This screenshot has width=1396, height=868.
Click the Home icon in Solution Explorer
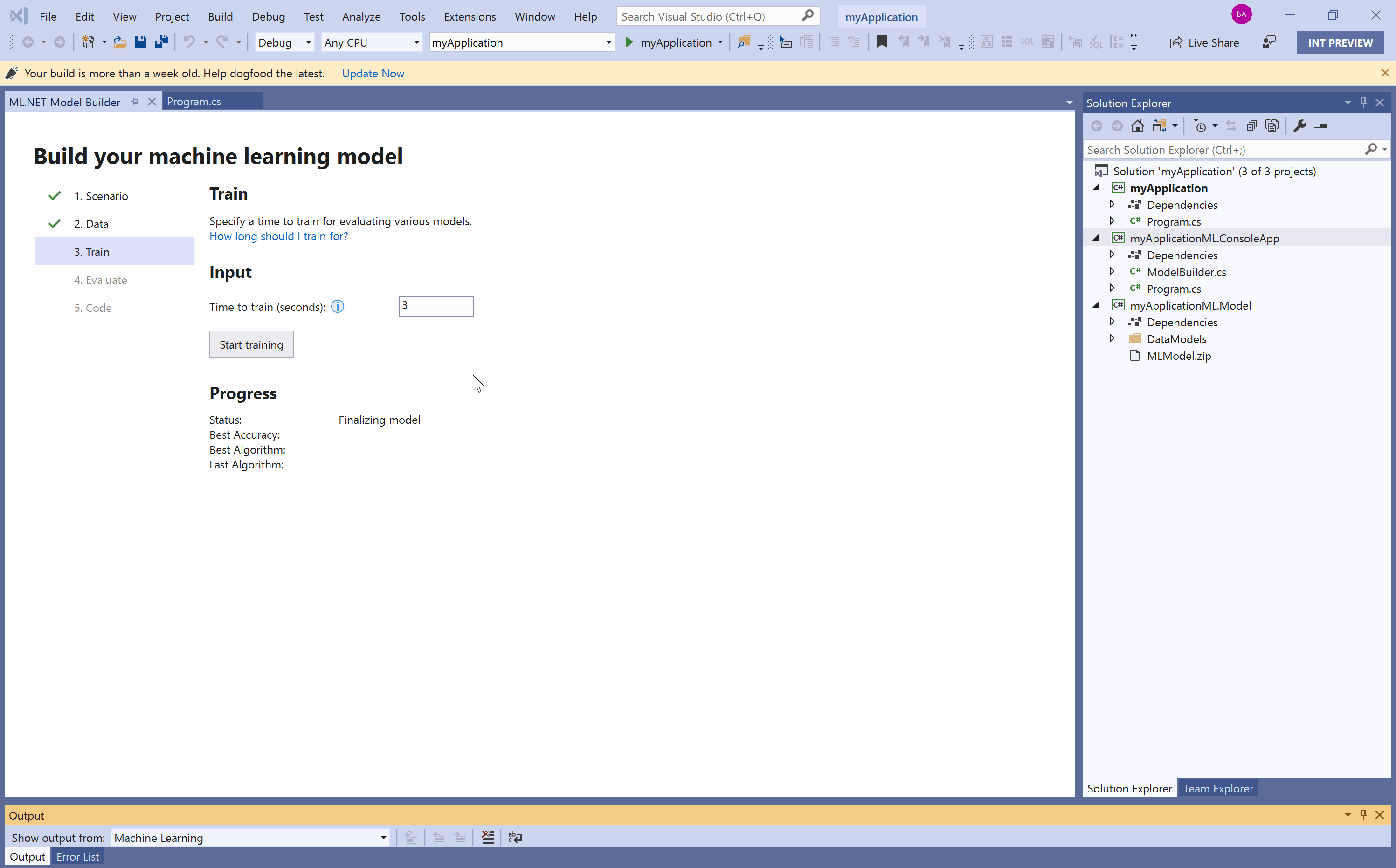[x=1137, y=126]
